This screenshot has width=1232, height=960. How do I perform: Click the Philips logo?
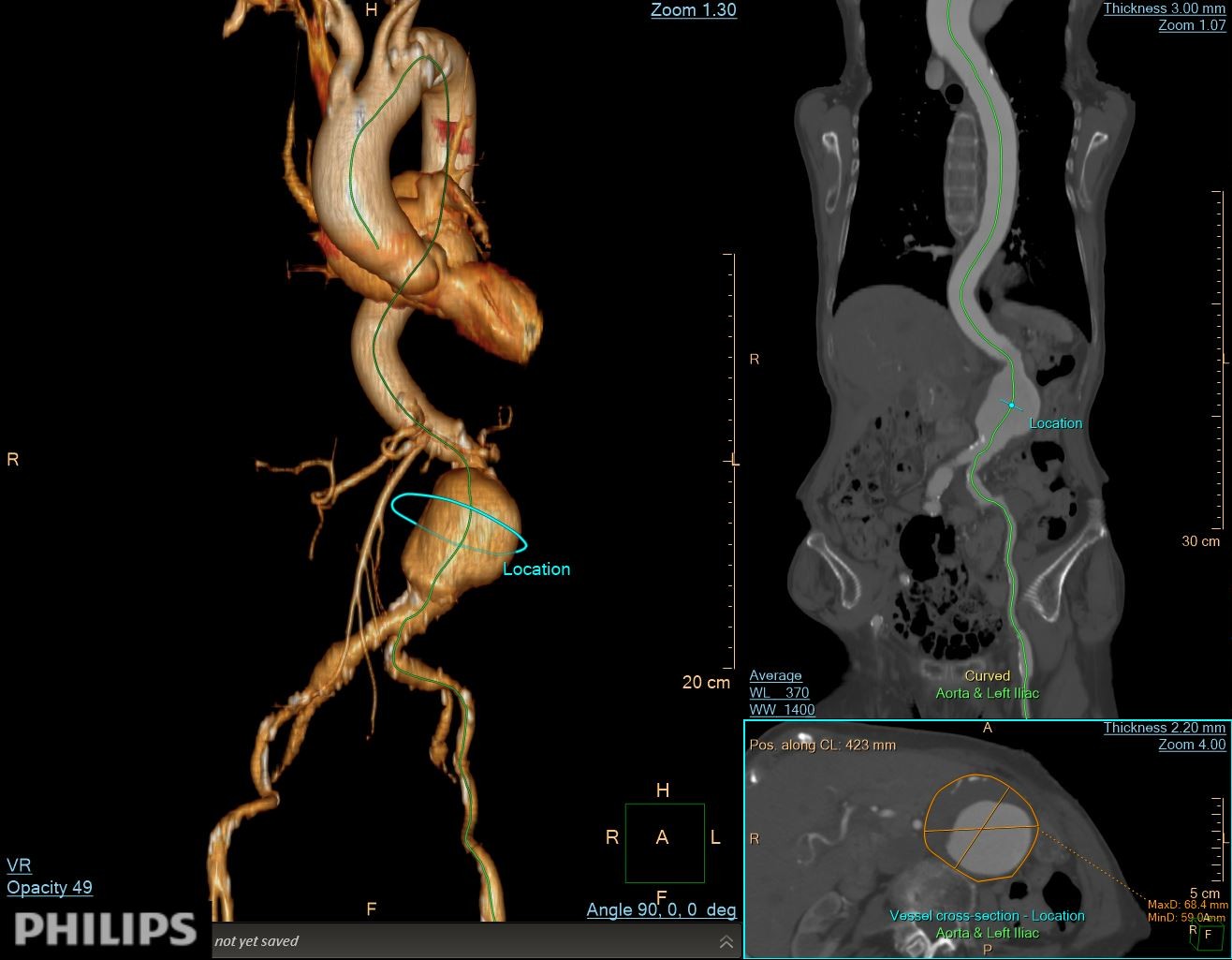pyautogui.click(x=105, y=927)
